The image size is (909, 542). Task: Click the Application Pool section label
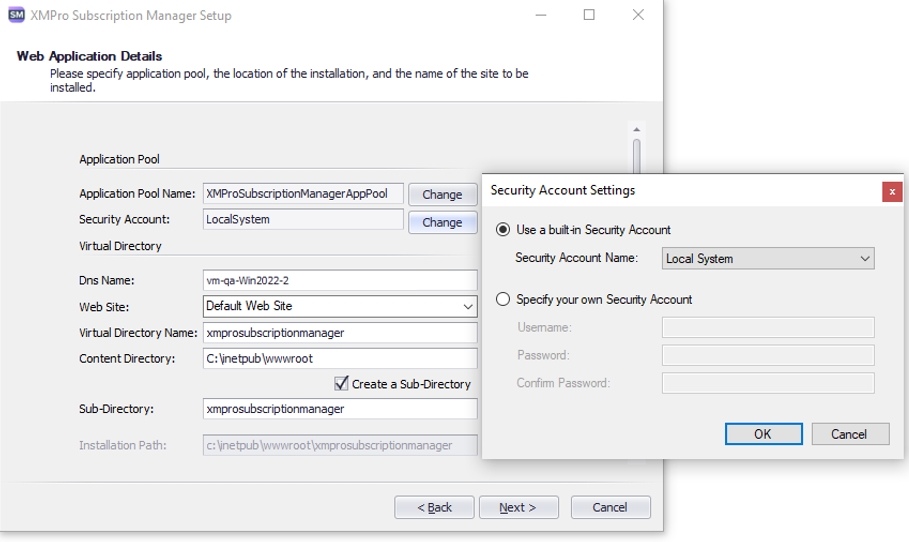119,159
